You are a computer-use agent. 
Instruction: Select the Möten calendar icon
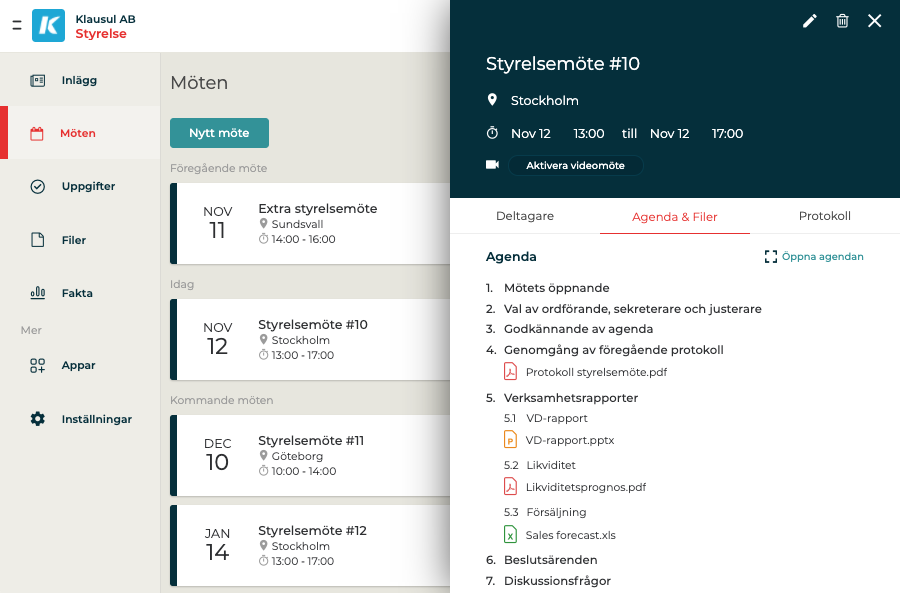(x=38, y=131)
